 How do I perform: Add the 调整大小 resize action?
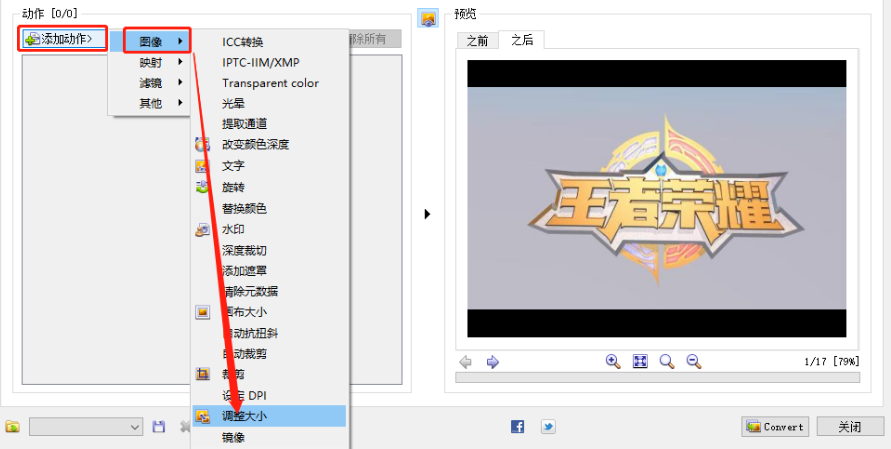coord(269,416)
